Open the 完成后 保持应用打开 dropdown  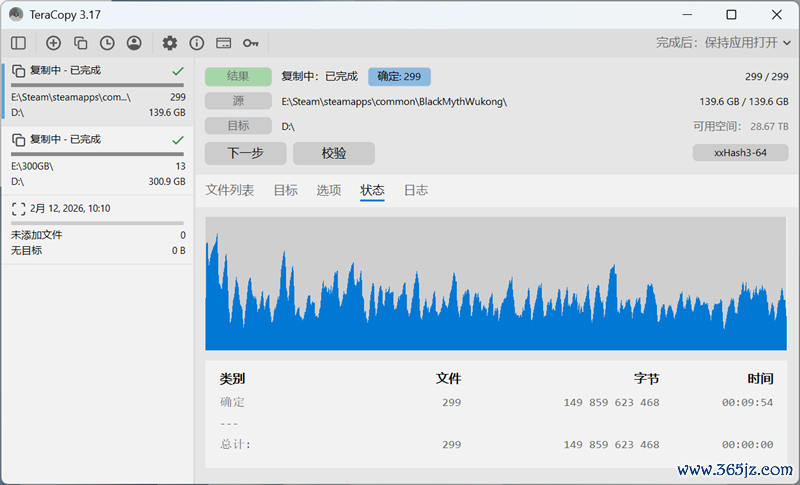point(723,43)
